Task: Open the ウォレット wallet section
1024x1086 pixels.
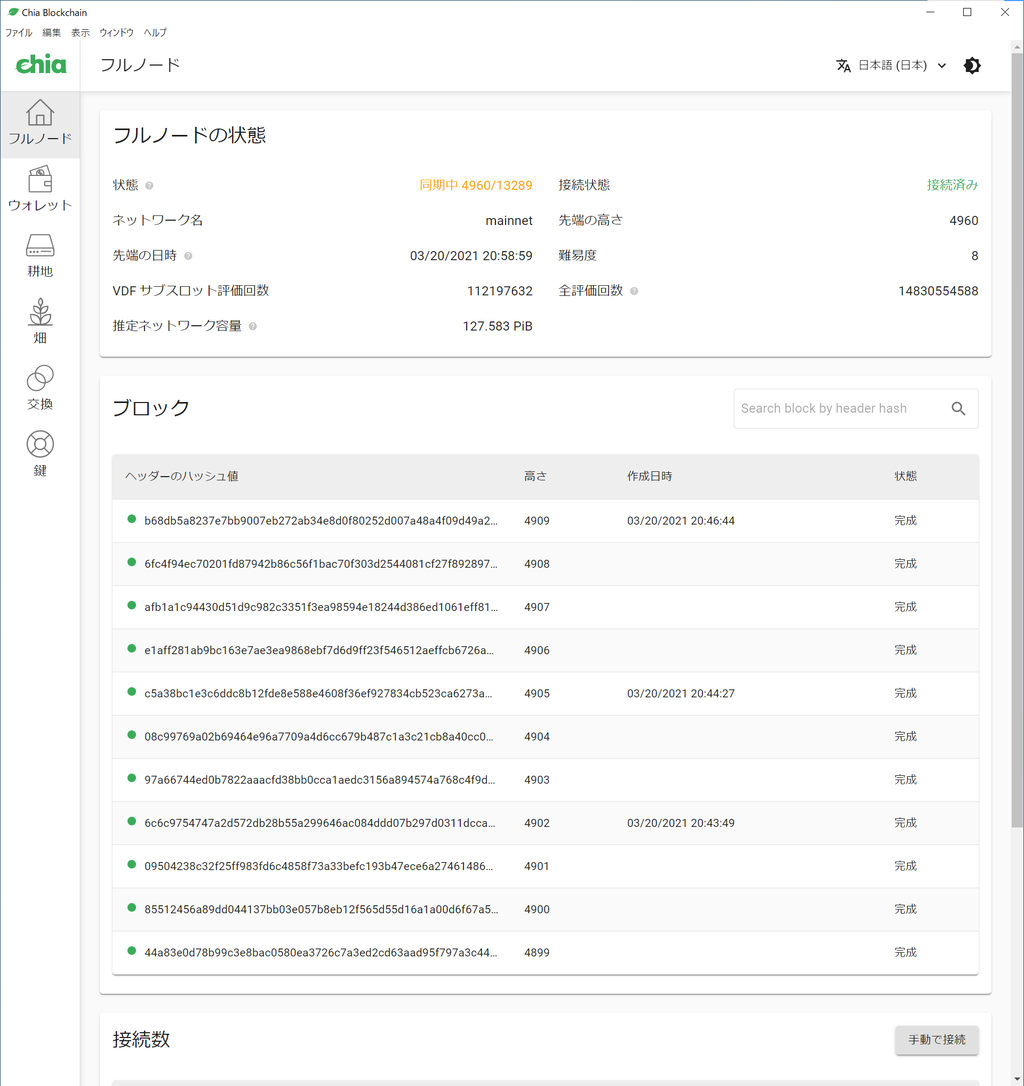Action: click(x=40, y=189)
